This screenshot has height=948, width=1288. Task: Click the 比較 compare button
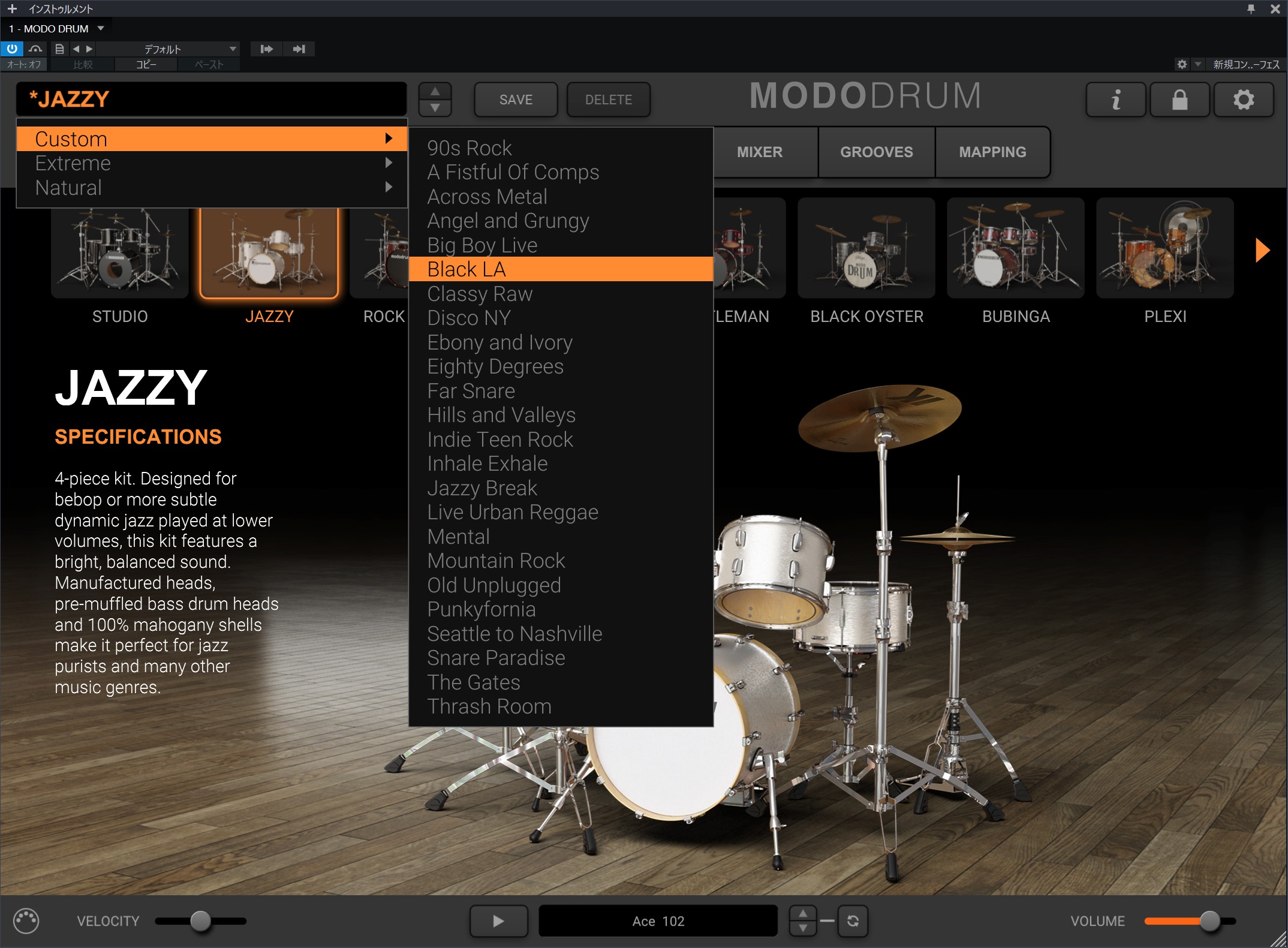pos(83,64)
